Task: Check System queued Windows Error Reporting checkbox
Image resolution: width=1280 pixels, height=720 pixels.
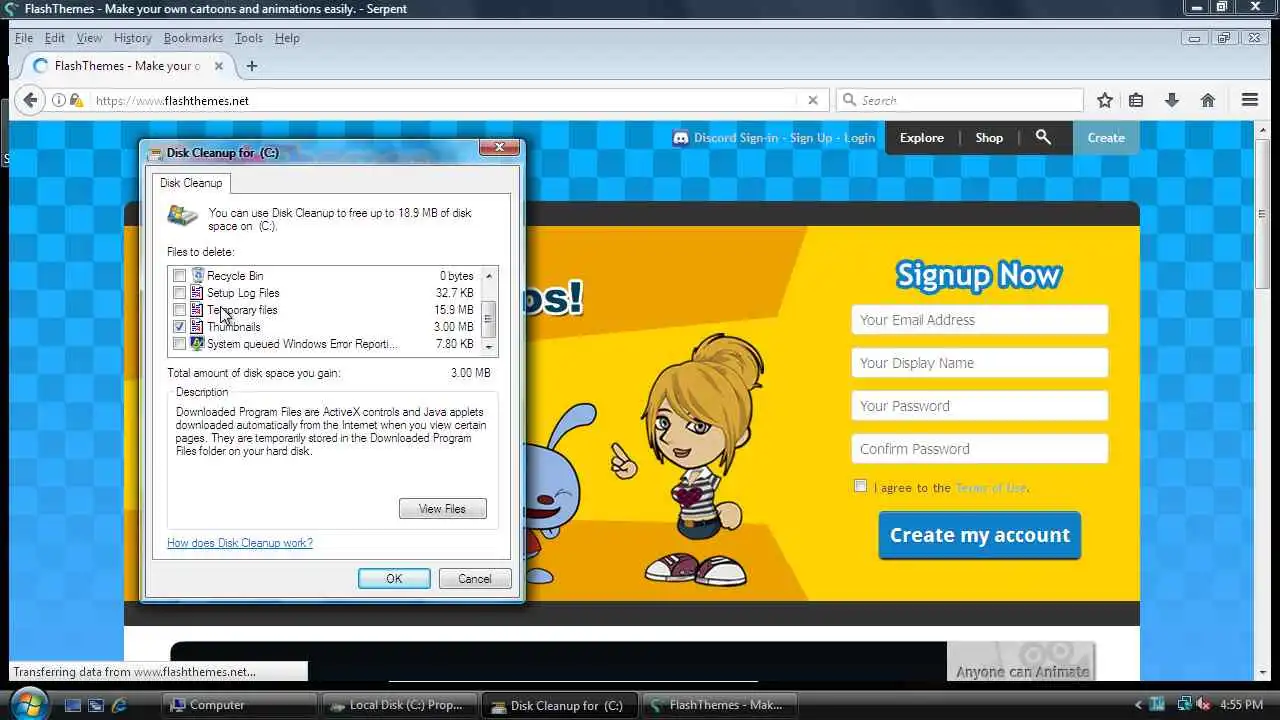Action: click(179, 344)
